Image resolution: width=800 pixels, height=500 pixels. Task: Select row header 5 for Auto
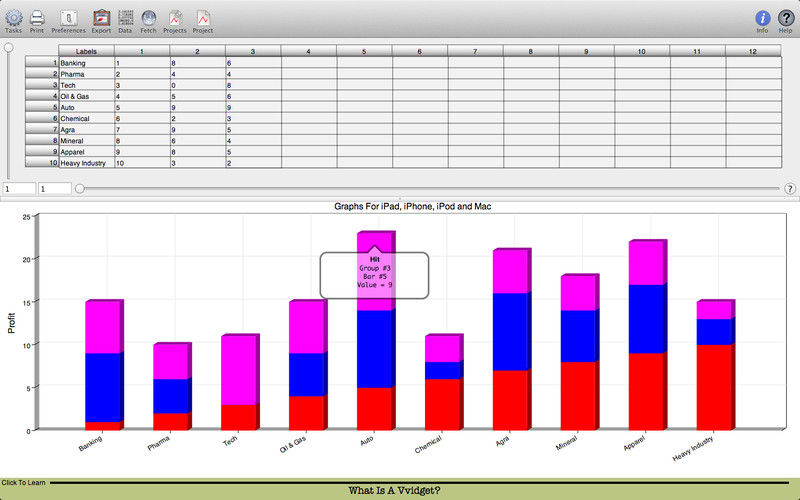coord(42,107)
